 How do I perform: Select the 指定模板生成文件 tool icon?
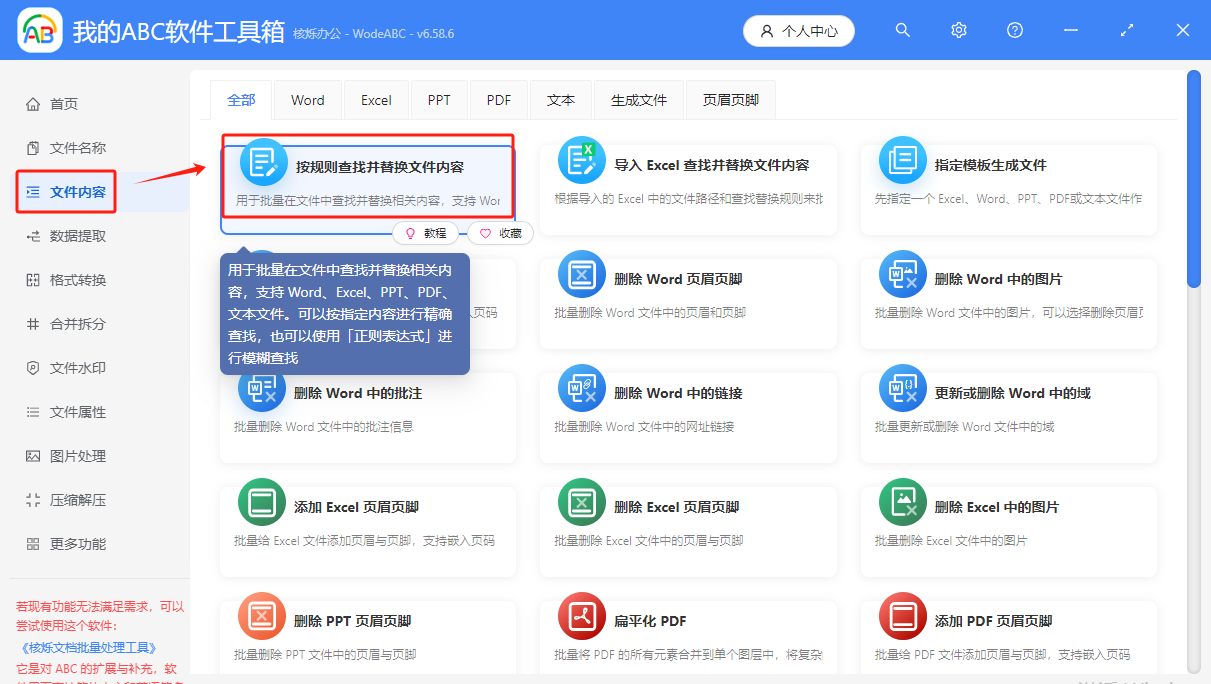(x=902, y=160)
